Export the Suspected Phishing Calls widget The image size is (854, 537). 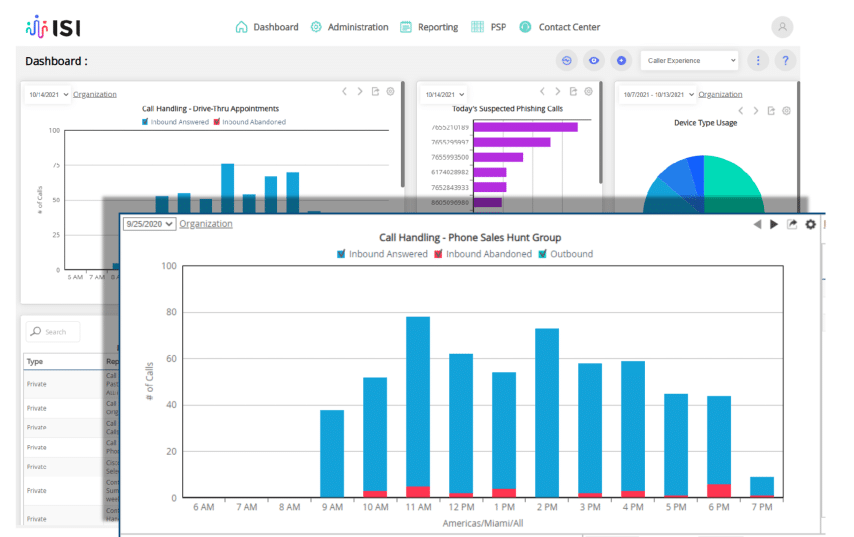click(x=573, y=92)
